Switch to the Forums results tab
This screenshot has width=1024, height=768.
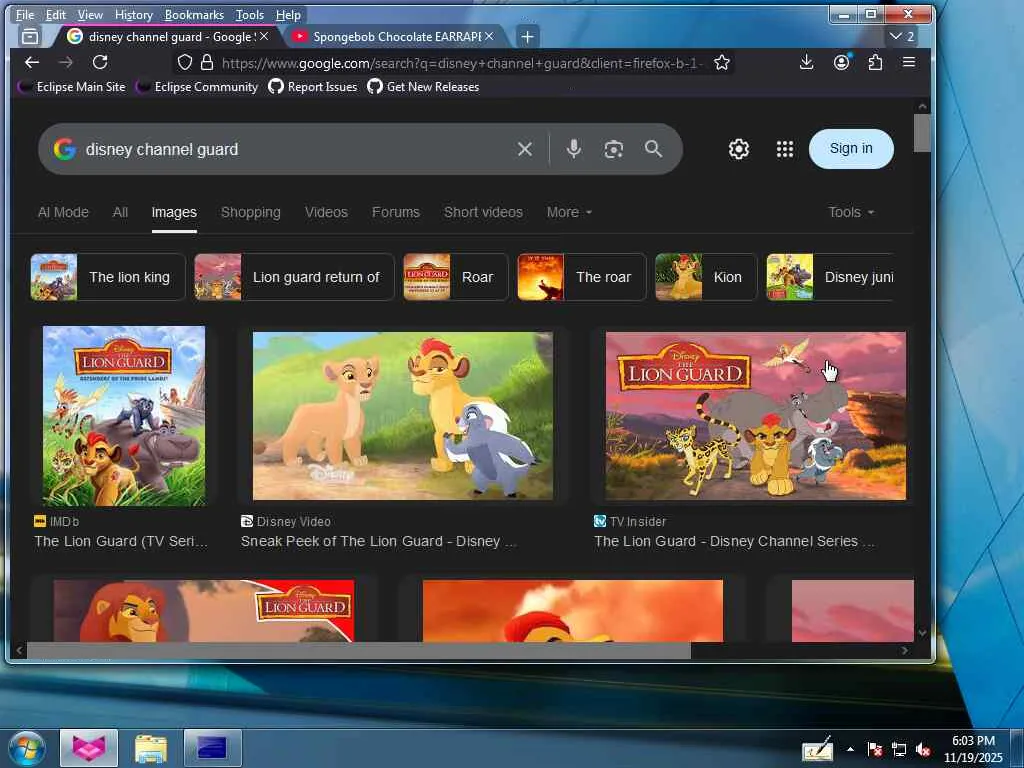[x=396, y=212]
